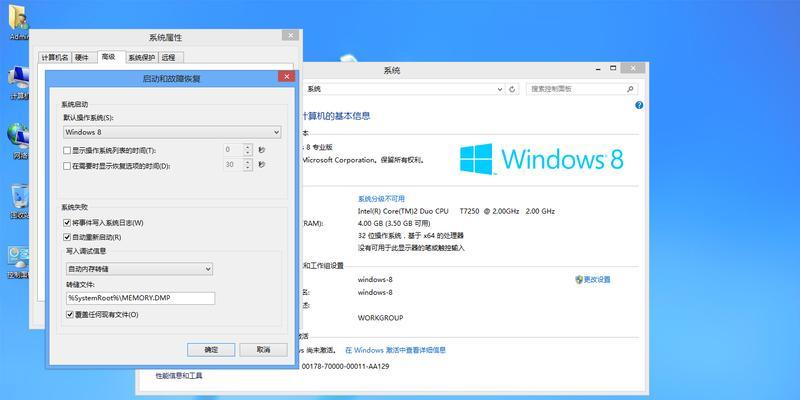800x400 pixels.
Task: Switch to the 硬件 tab
Action: coord(82,58)
